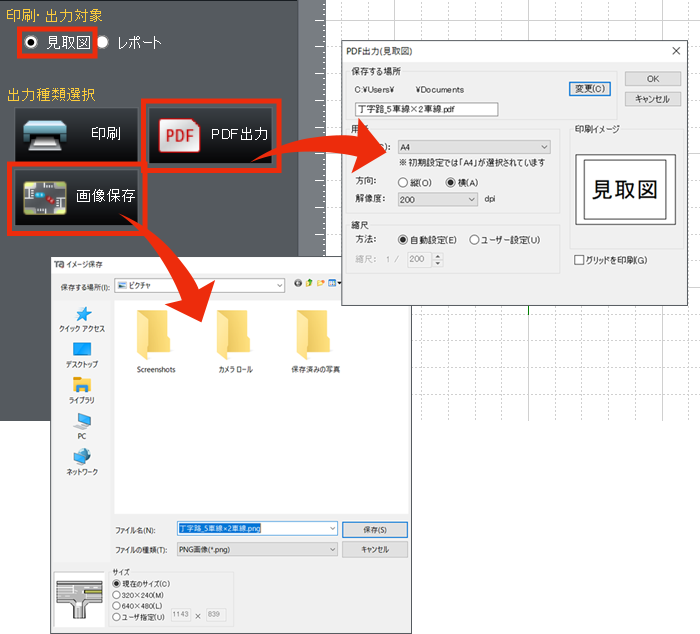Expand the ファイル名 dropdown arrow
The height and width of the screenshot is (634, 700).
(333, 528)
